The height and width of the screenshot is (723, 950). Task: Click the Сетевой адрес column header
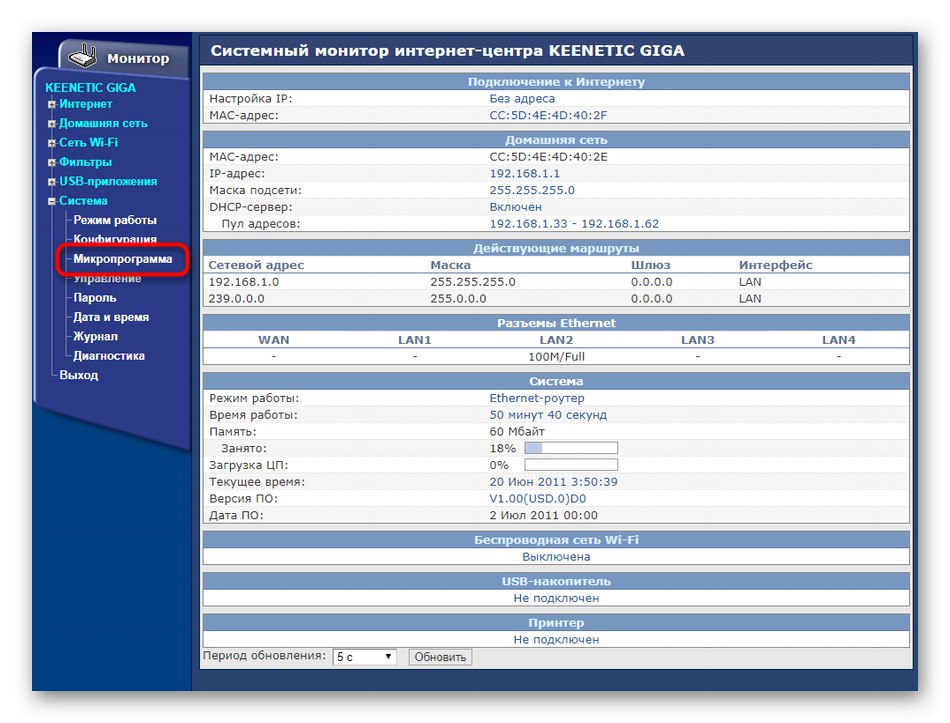click(256, 265)
